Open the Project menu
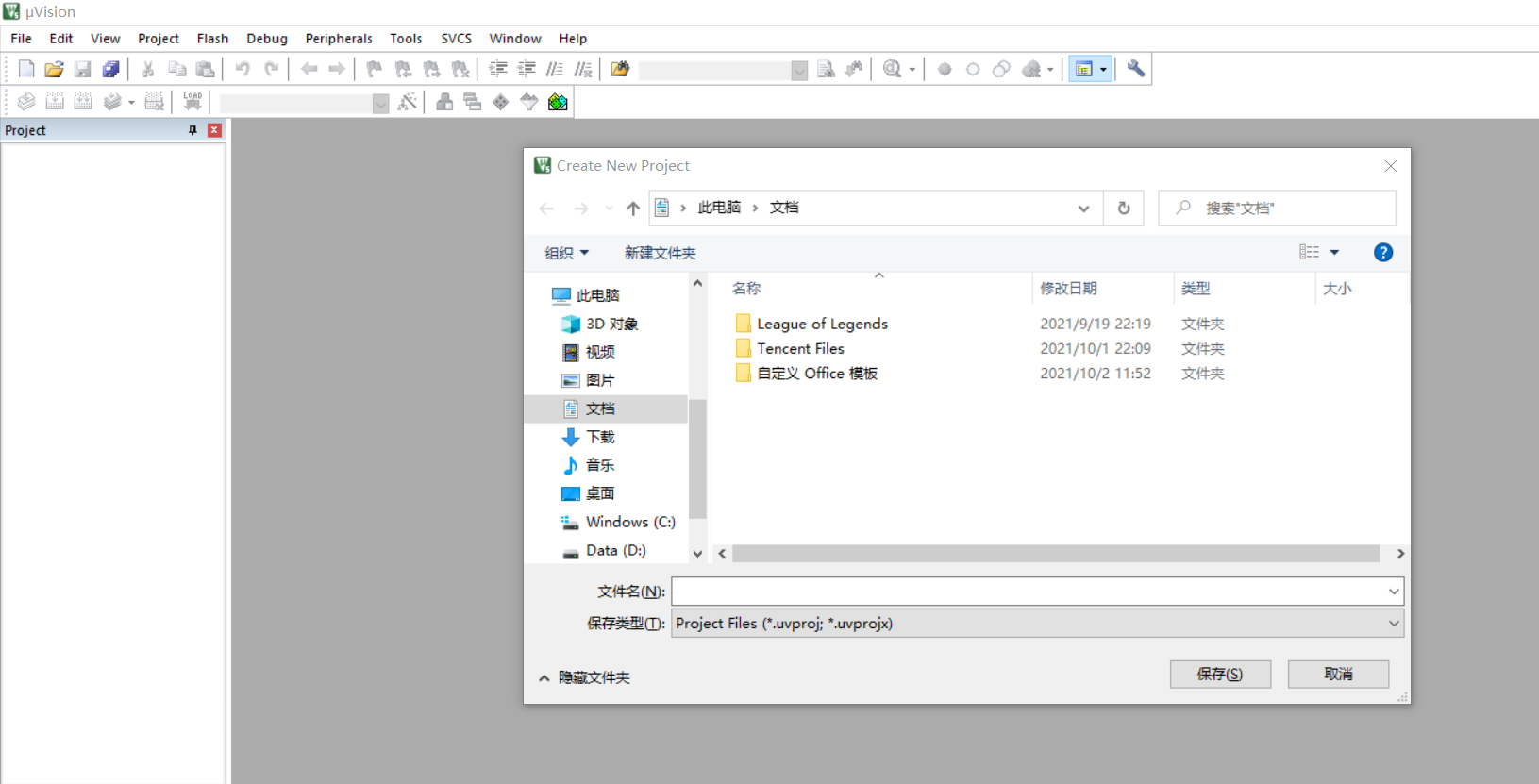The width and height of the screenshot is (1539, 784). [159, 39]
